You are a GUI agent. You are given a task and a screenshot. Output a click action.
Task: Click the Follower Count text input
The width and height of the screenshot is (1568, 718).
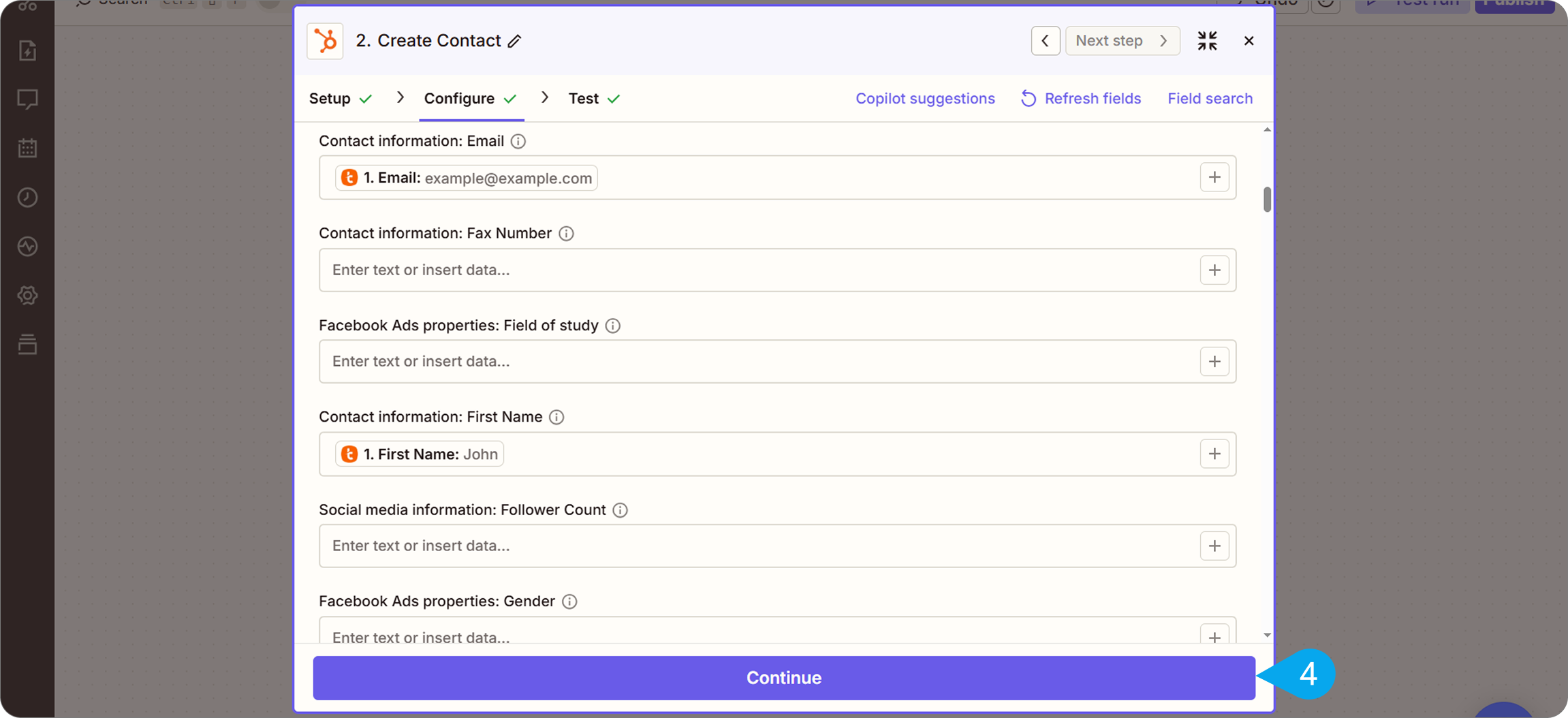(756, 546)
